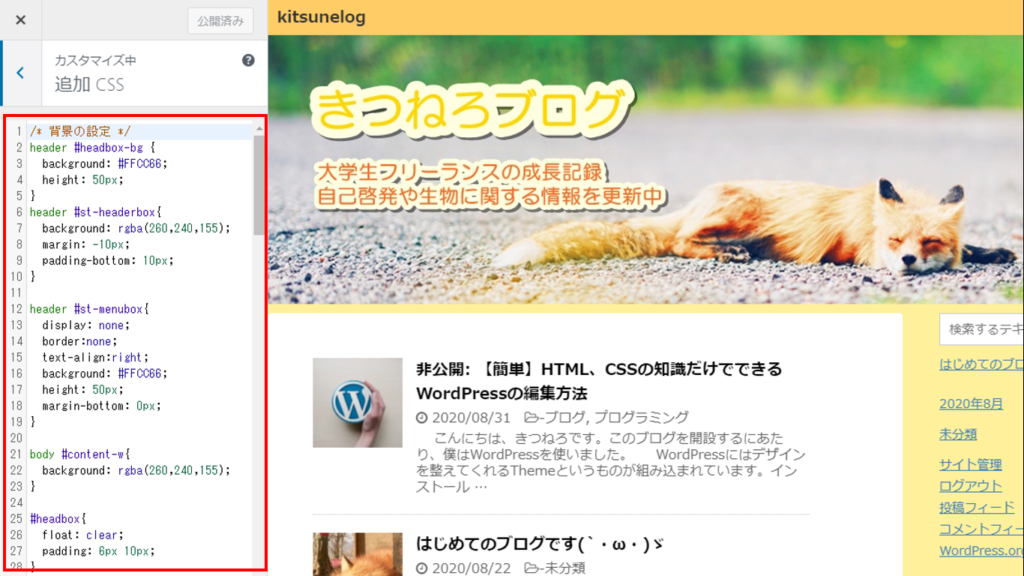
Task: Click the text-align:right line
Action: pos(95,357)
